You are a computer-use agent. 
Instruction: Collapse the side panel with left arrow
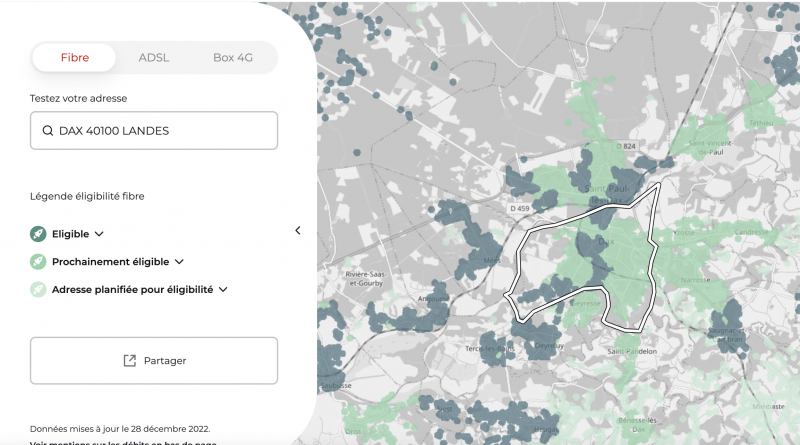pyautogui.click(x=297, y=231)
